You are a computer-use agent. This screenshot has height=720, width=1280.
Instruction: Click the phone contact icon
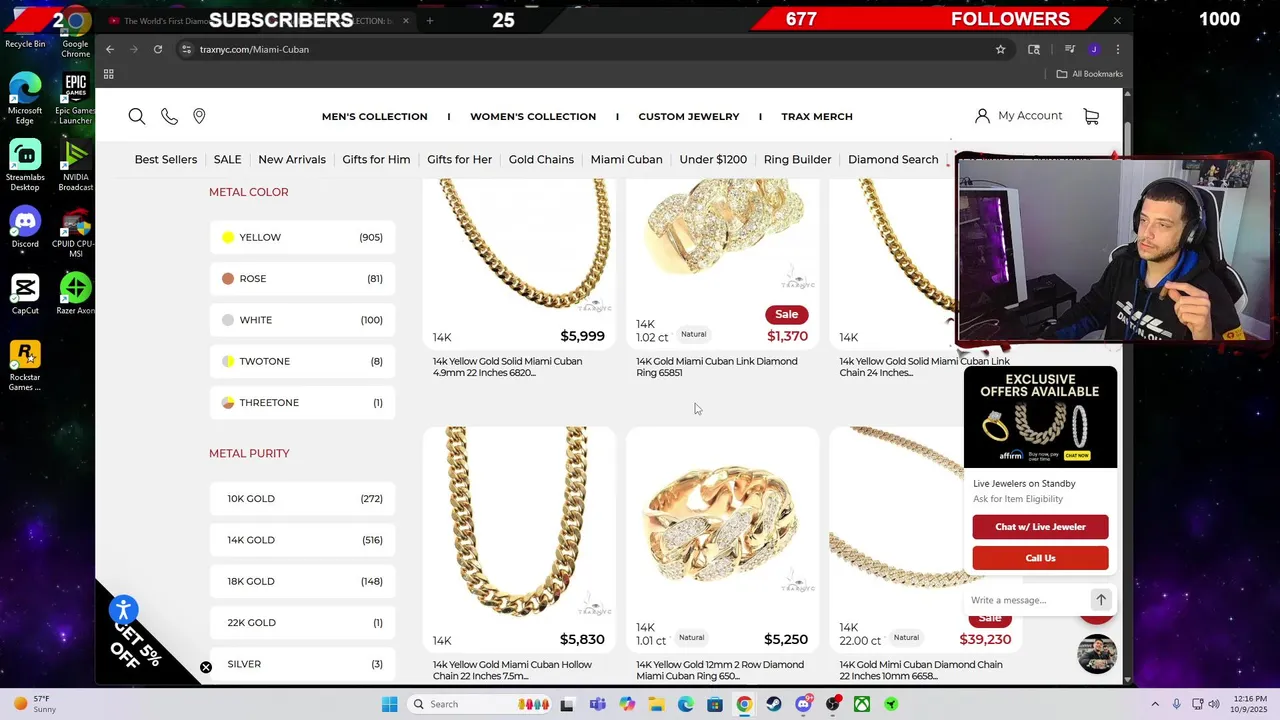(169, 116)
